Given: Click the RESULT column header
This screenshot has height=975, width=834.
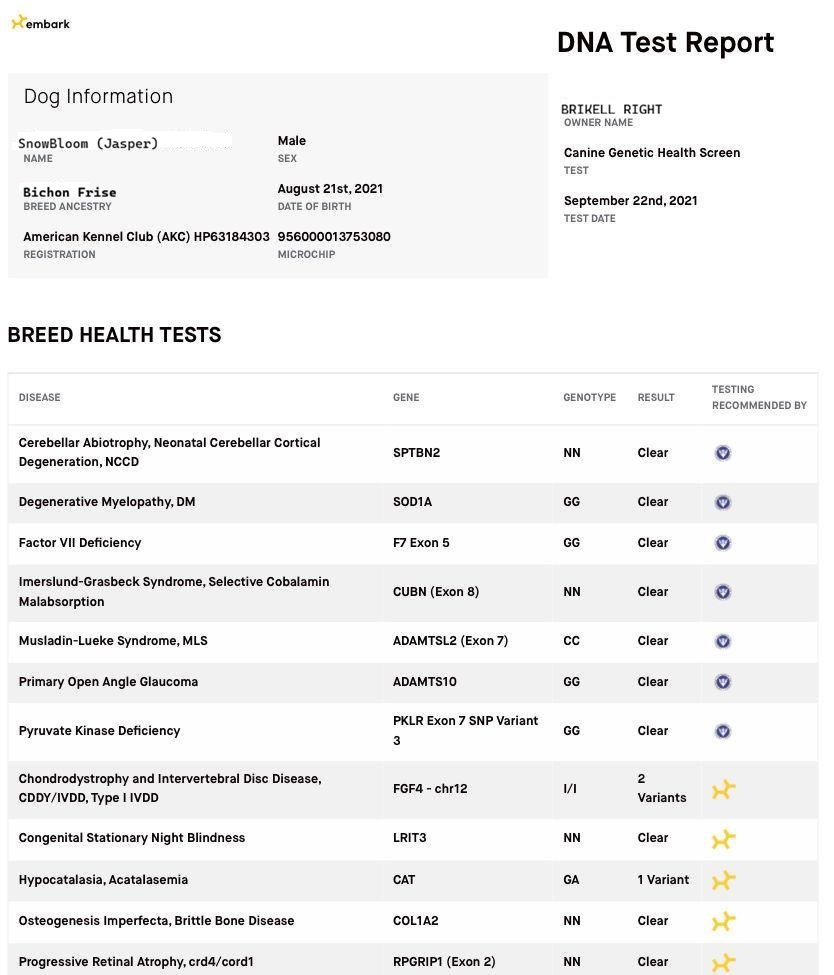Looking at the screenshot, I should [656, 398].
